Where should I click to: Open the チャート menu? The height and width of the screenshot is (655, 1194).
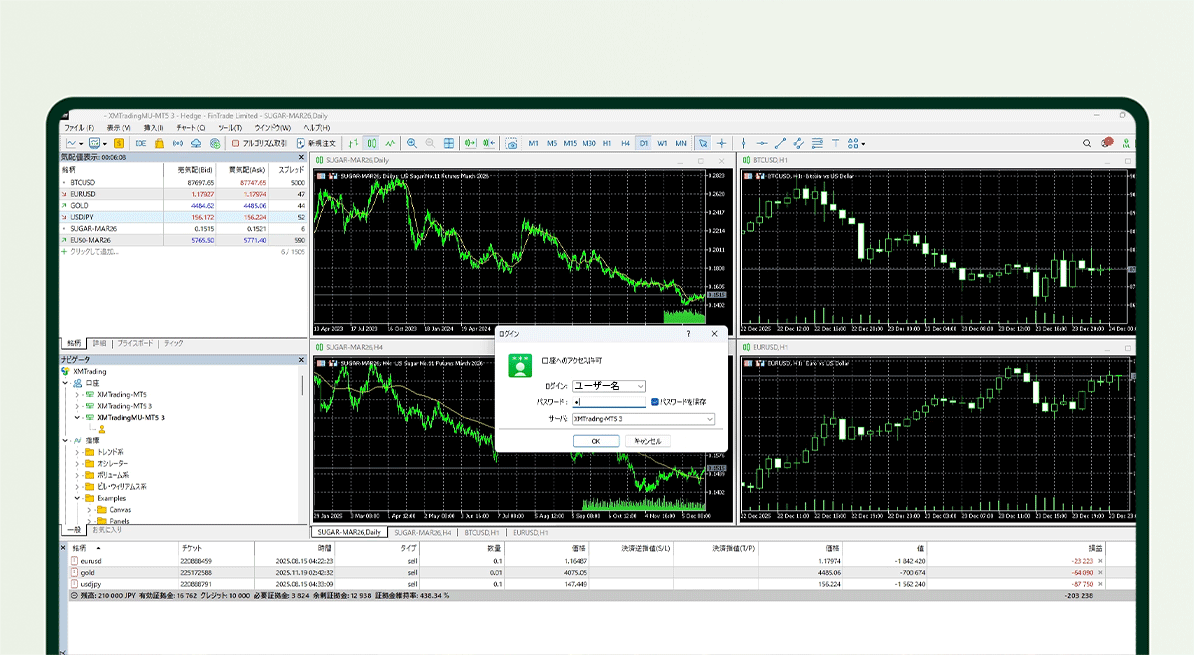coord(190,128)
